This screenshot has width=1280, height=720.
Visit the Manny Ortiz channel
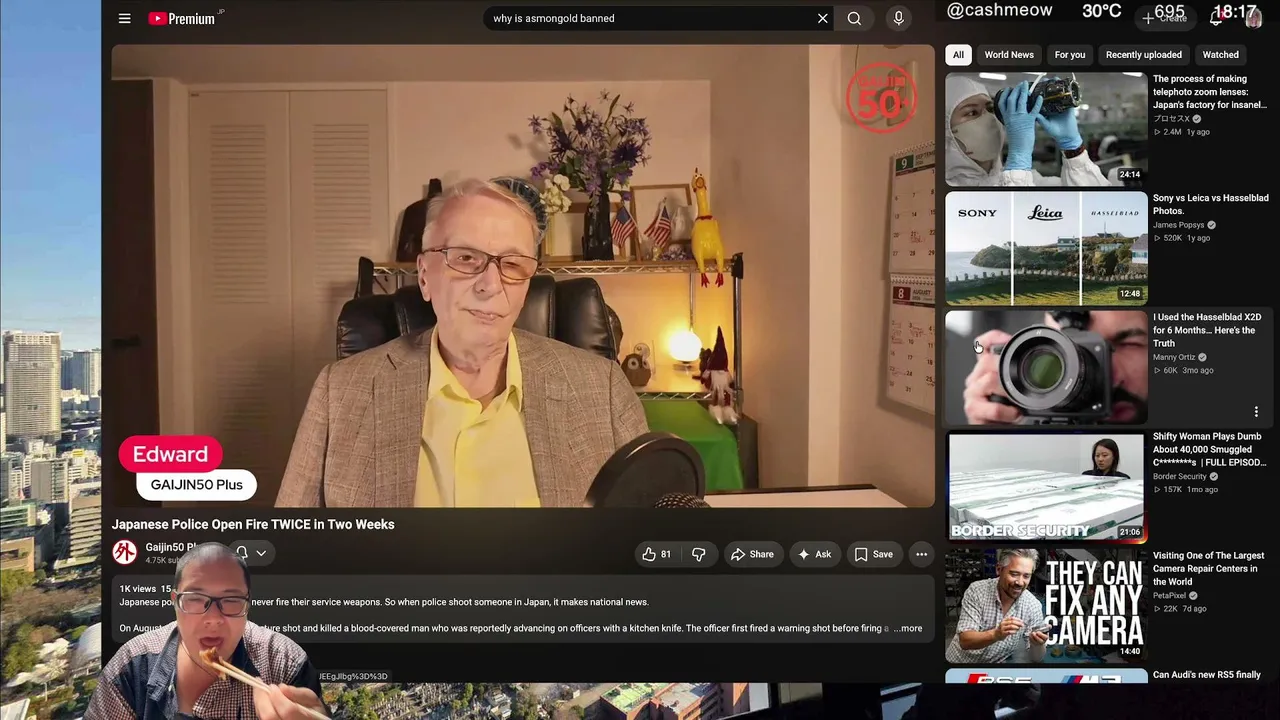coord(1174,357)
